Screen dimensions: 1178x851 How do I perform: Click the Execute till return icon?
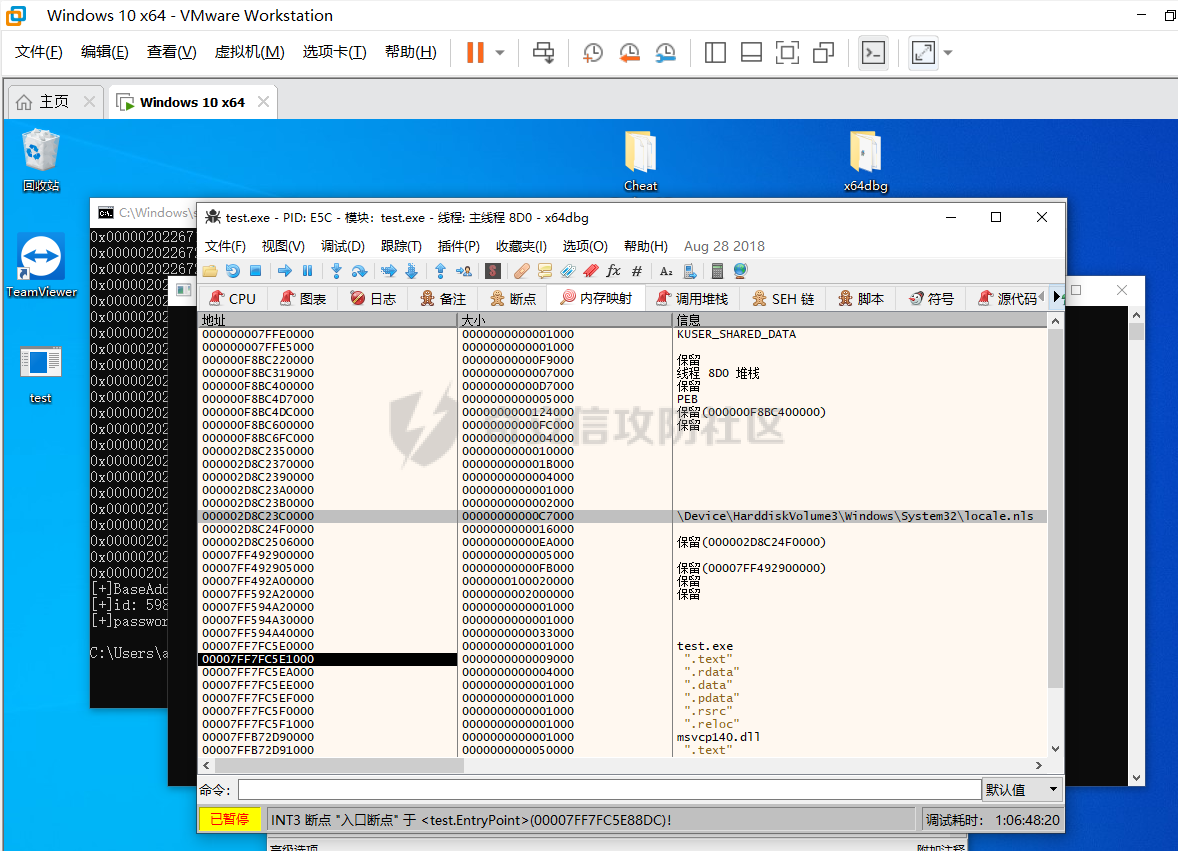(440, 271)
